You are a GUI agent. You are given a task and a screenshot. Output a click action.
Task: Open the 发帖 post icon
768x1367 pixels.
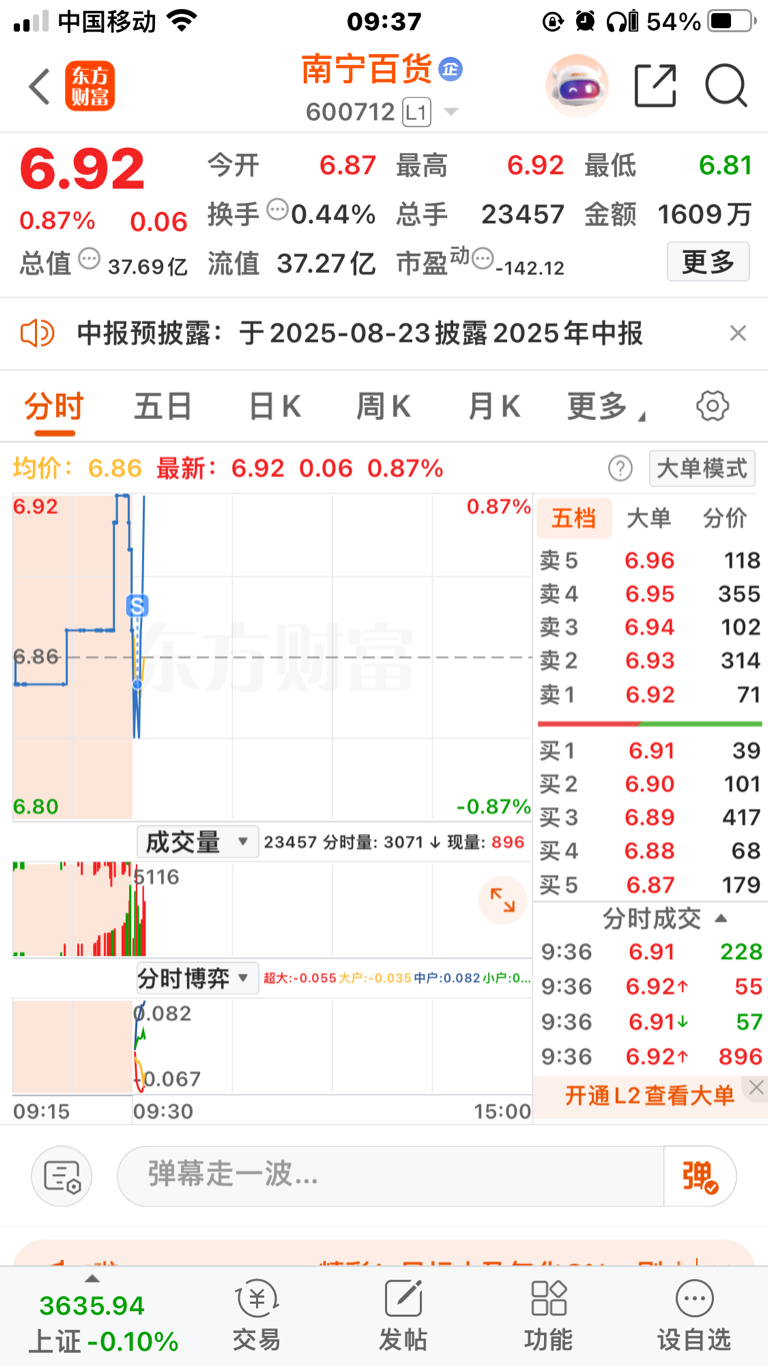click(x=403, y=1315)
